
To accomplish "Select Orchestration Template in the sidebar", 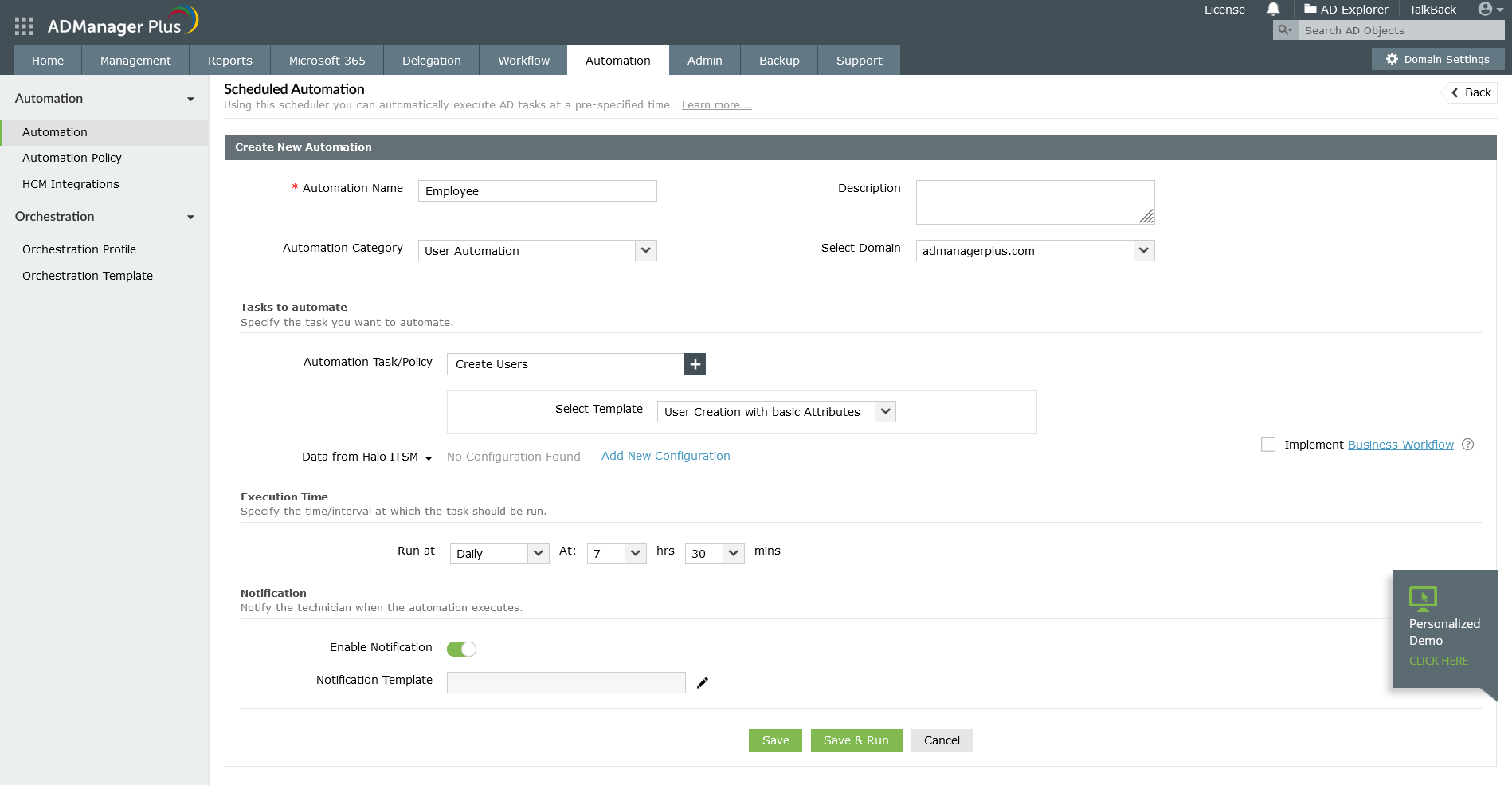I will pos(88,276).
